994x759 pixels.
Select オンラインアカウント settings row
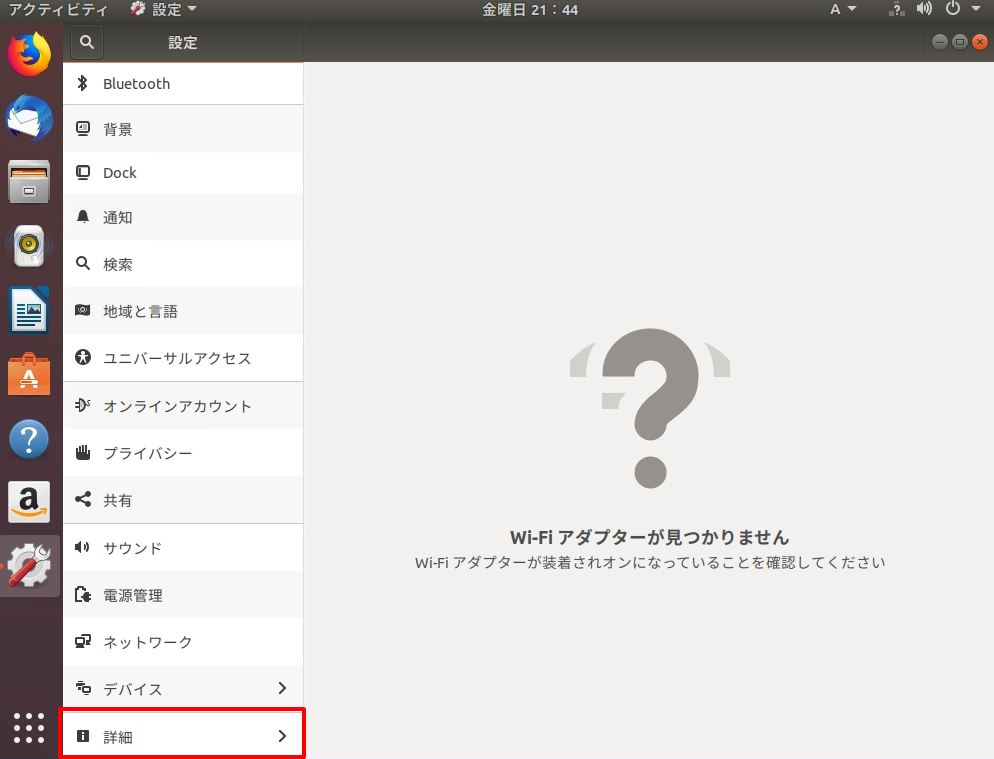(183, 405)
